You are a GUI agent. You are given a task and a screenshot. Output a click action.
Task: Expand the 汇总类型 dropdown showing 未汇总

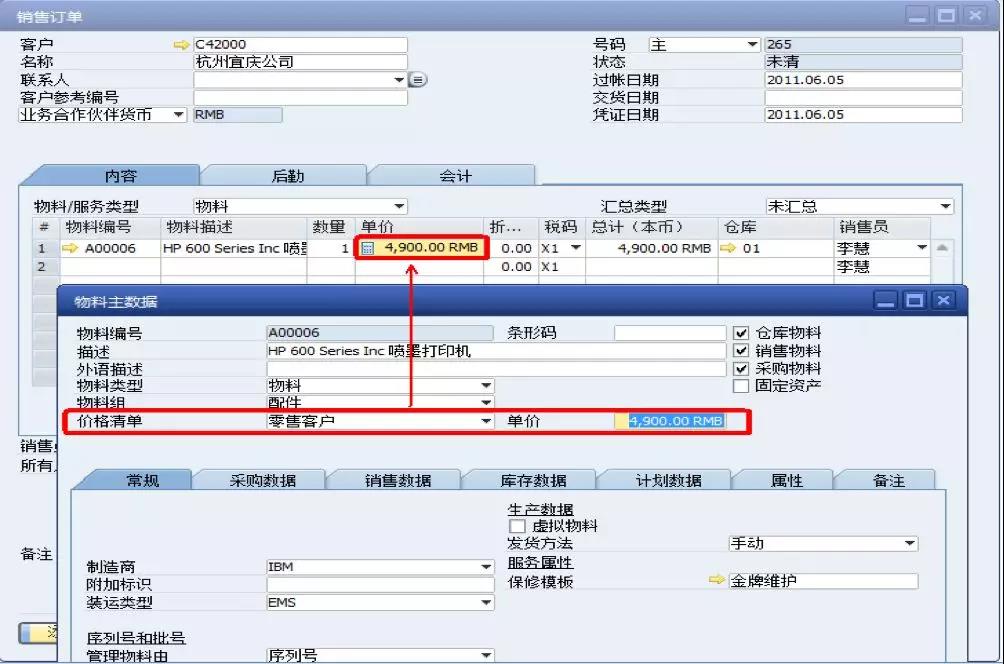point(944,206)
